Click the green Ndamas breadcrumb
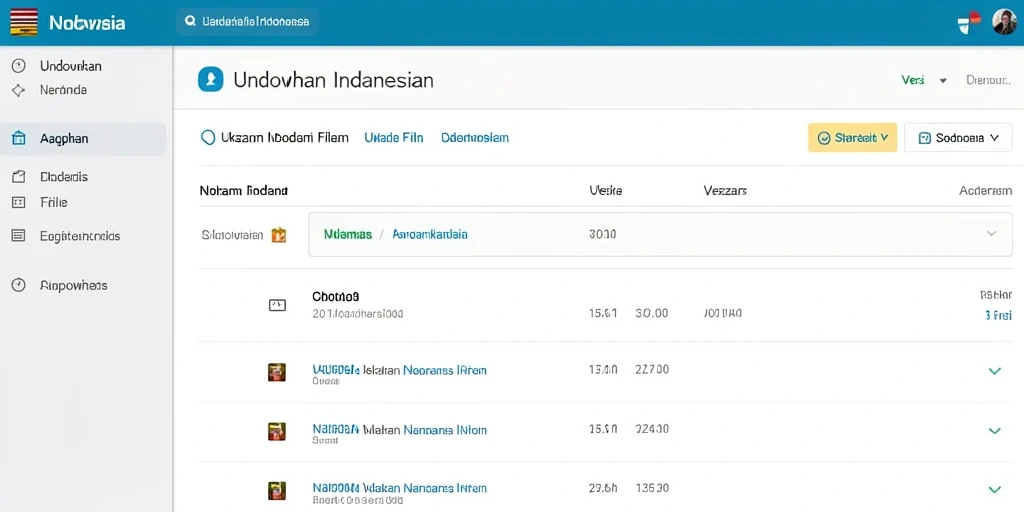Viewport: 1024px width, 512px height. (347, 234)
